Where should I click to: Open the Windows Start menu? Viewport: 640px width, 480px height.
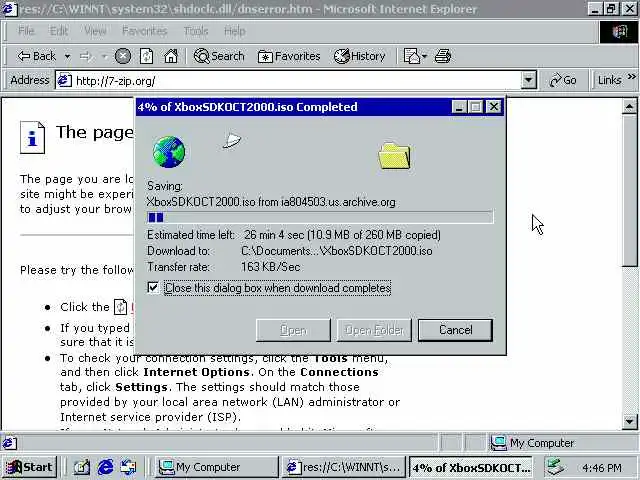(x=30, y=467)
